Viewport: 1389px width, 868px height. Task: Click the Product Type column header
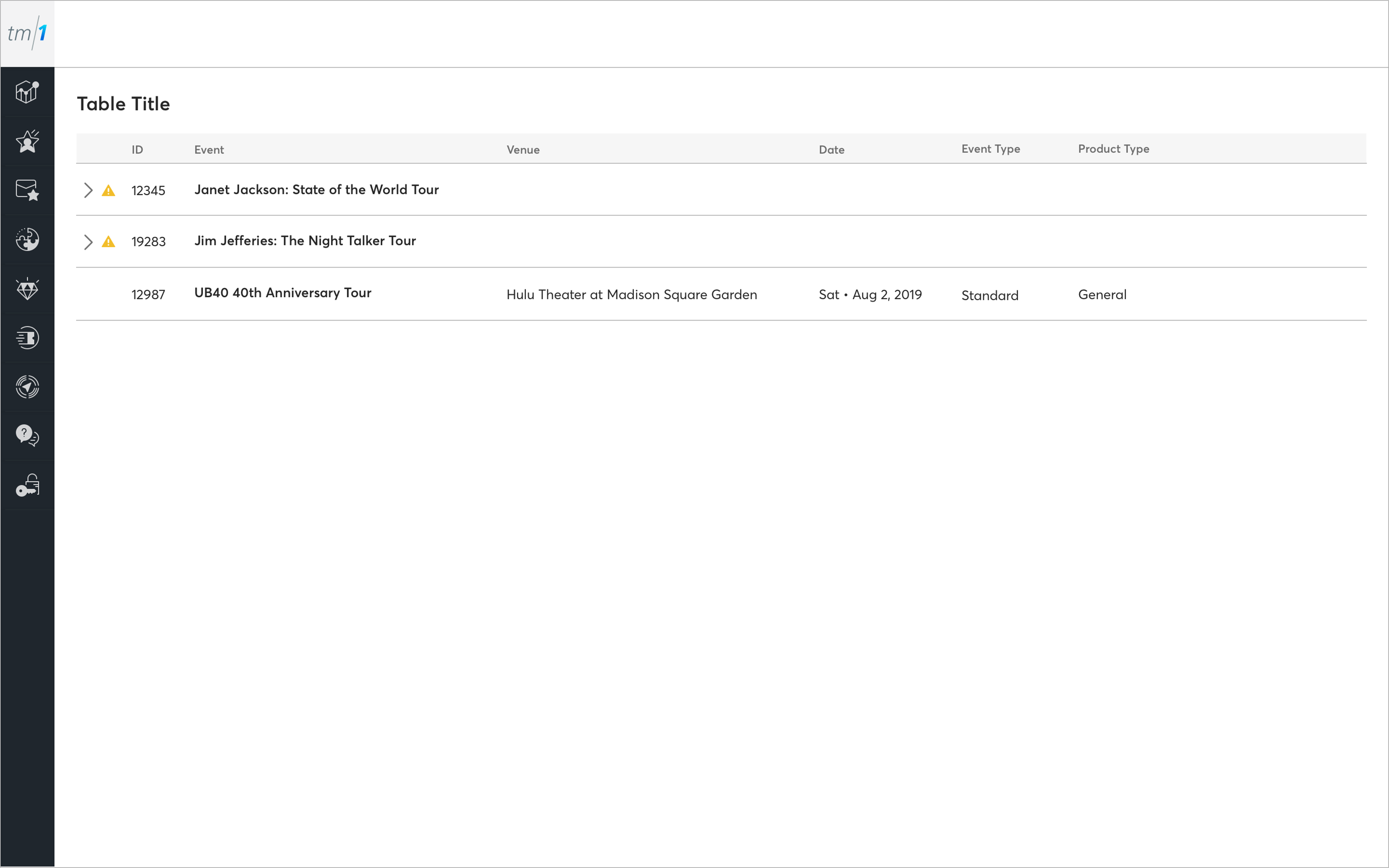coord(1113,149)
